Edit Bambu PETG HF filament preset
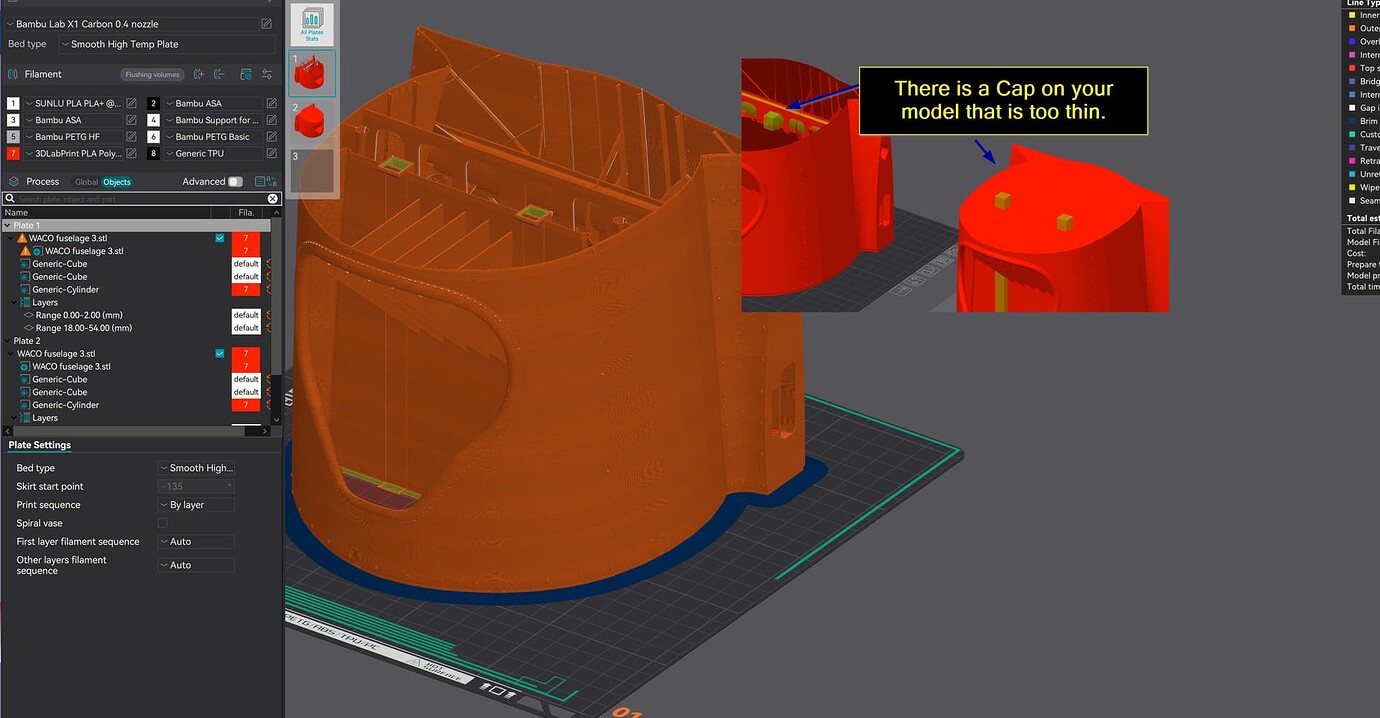This screenshot has height=718, width=1380. (x=131, y=137)
